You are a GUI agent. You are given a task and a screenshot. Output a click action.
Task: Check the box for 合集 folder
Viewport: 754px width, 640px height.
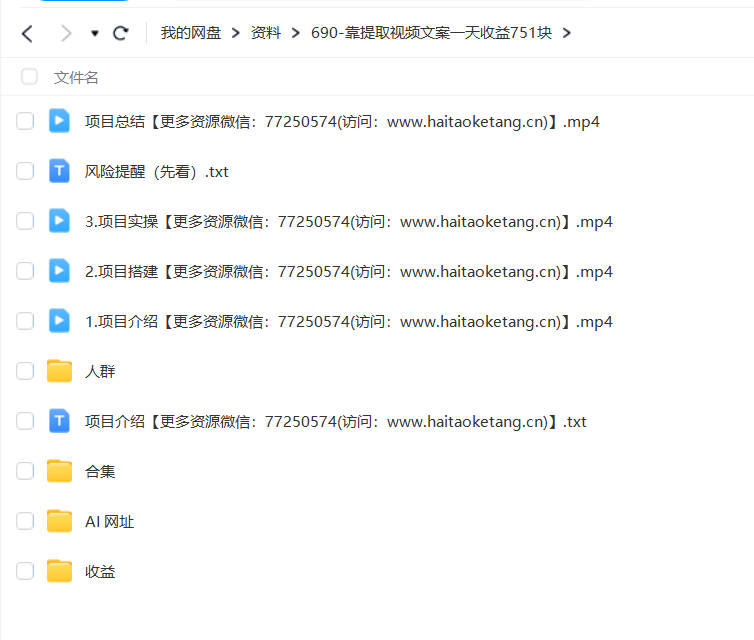(x=25, y=471)
